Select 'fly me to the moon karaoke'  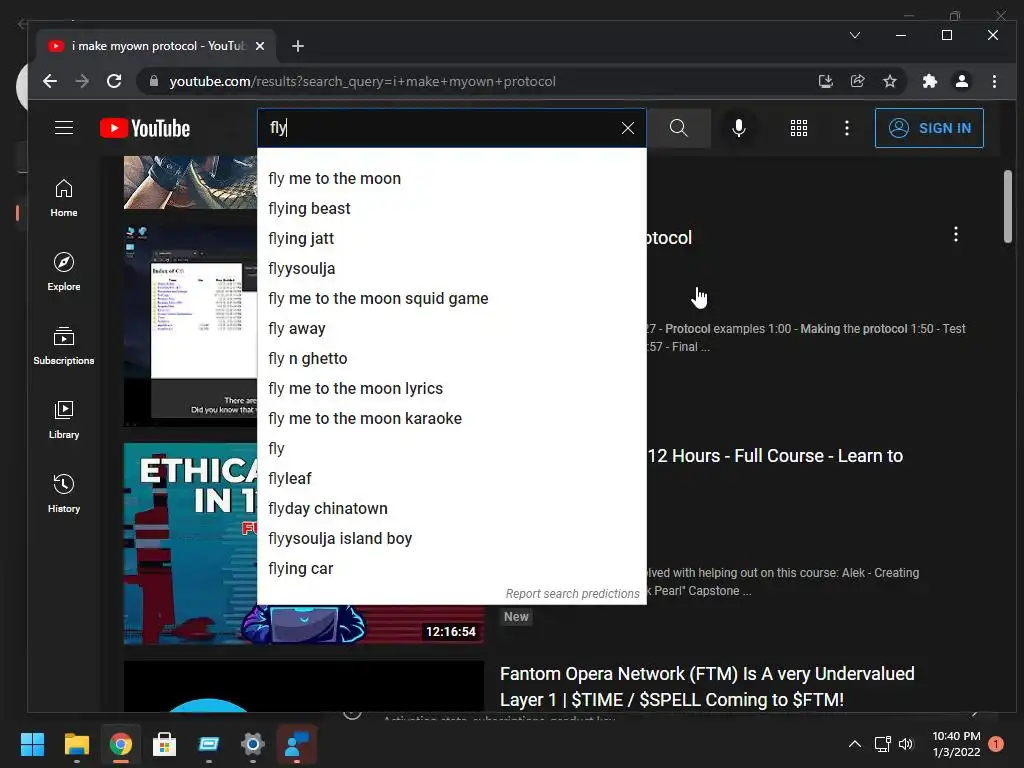[452, 419]
